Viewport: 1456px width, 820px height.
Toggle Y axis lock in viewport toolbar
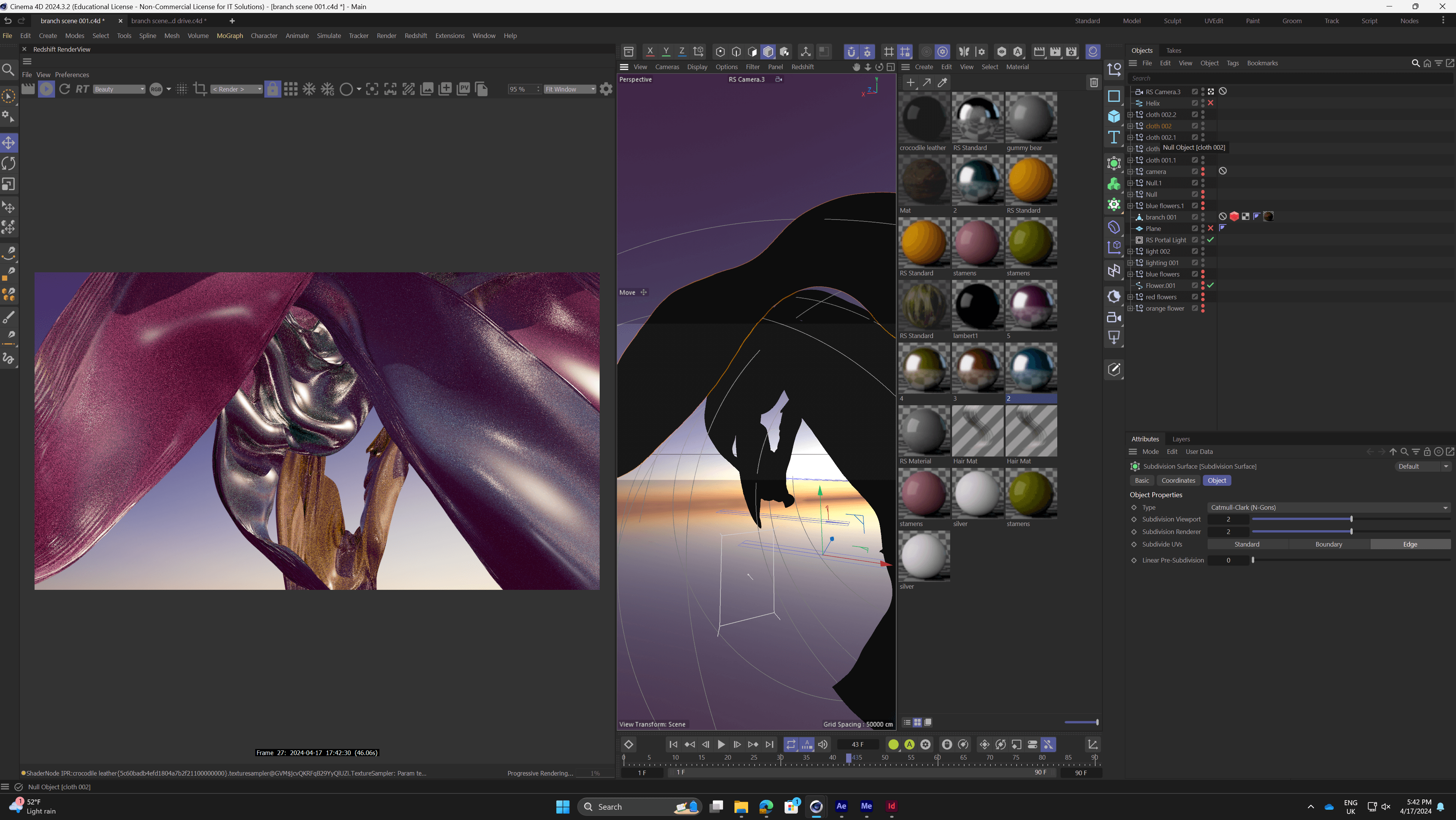(666, 51)
